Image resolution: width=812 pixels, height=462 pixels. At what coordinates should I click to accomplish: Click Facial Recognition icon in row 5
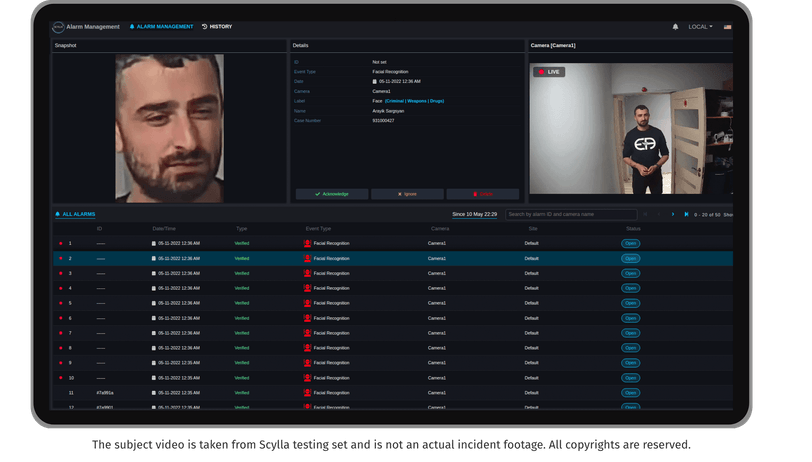pyautogui.click(x=307, y=303)
